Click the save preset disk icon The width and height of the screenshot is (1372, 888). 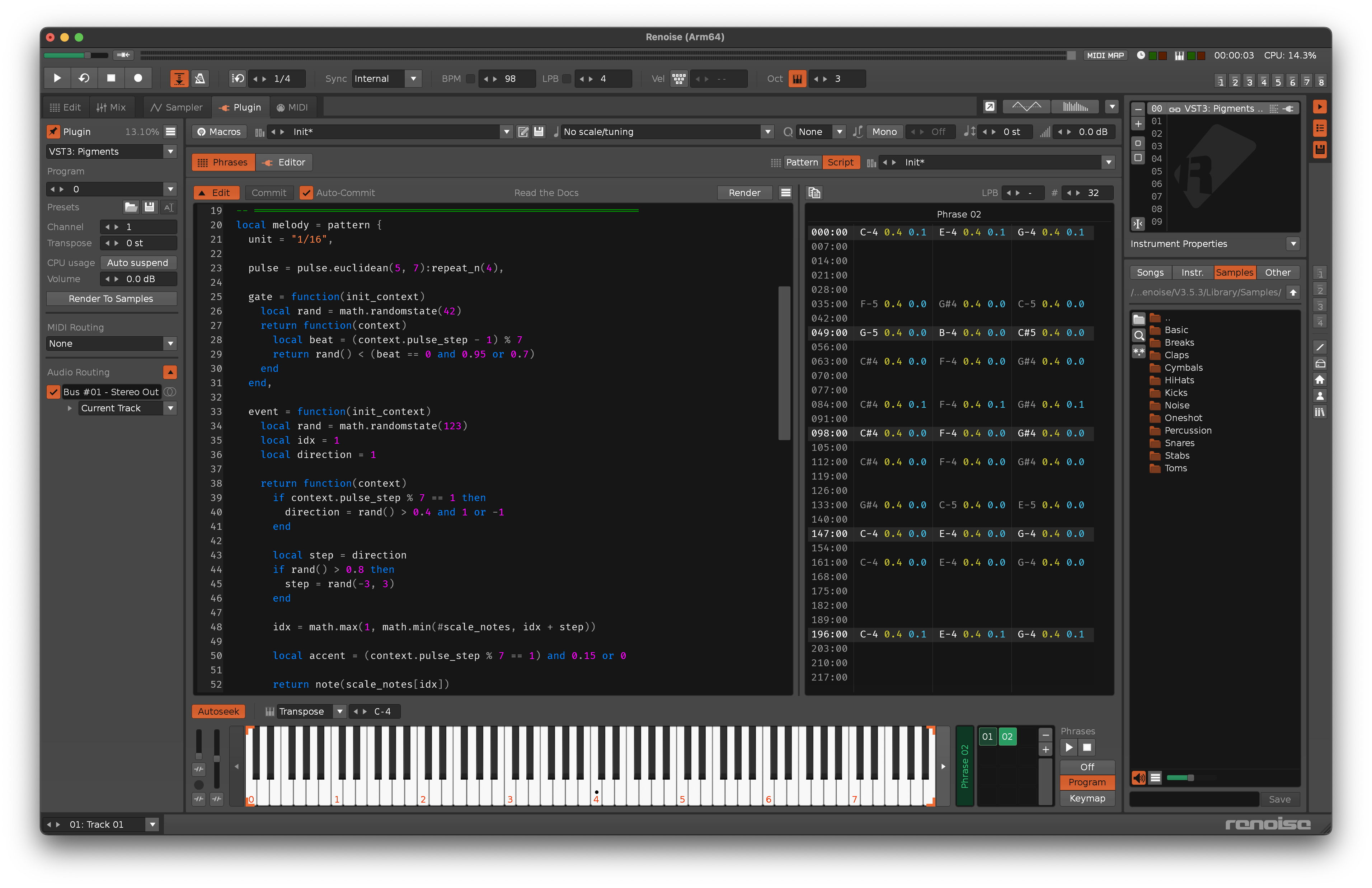149,207
